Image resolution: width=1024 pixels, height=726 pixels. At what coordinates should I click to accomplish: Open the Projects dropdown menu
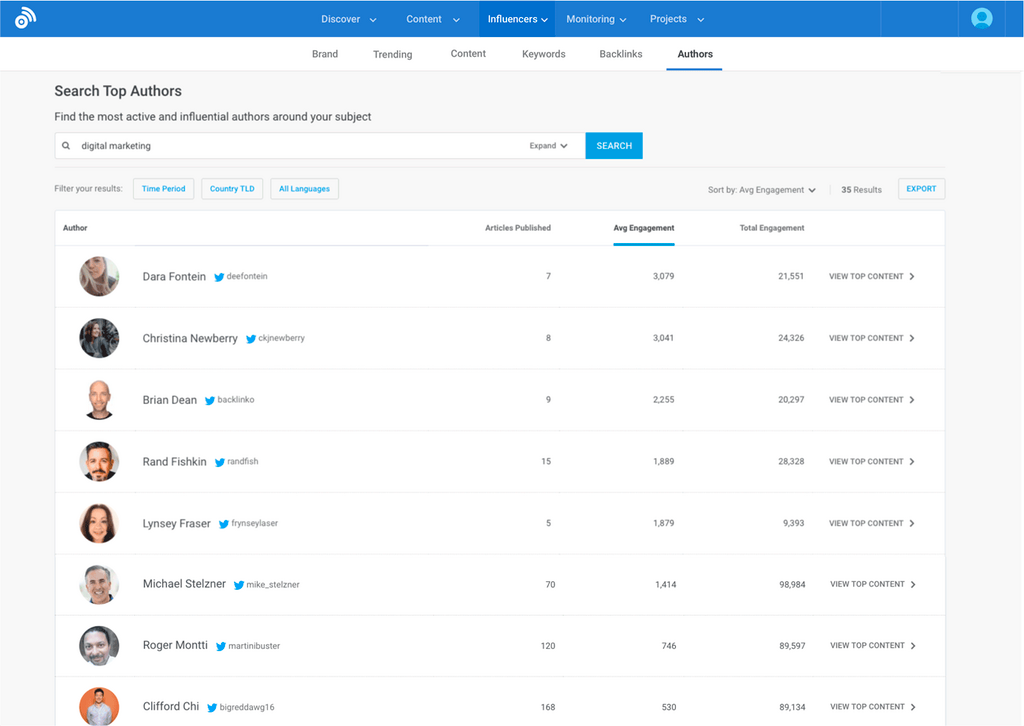pos(677,19)
